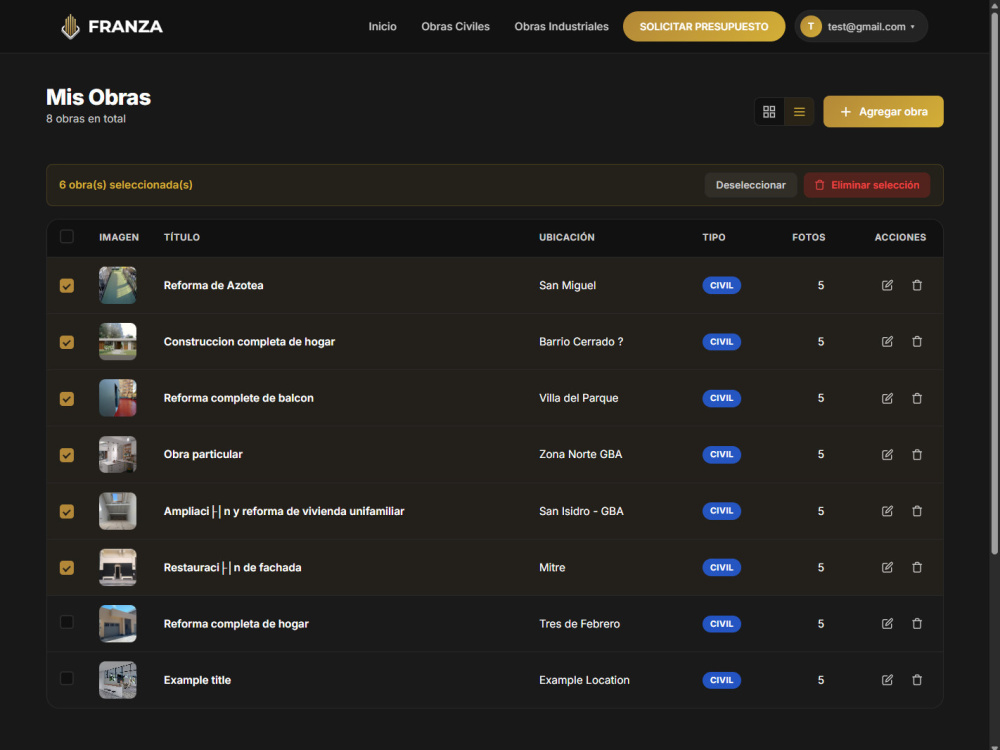Switch to grid view
1000x750 pixels.
(769, 112)
